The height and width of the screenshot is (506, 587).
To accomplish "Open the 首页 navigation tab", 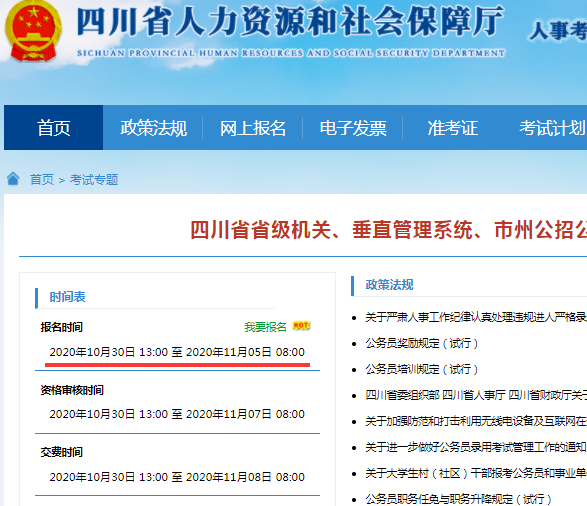I will pos(54,128).
